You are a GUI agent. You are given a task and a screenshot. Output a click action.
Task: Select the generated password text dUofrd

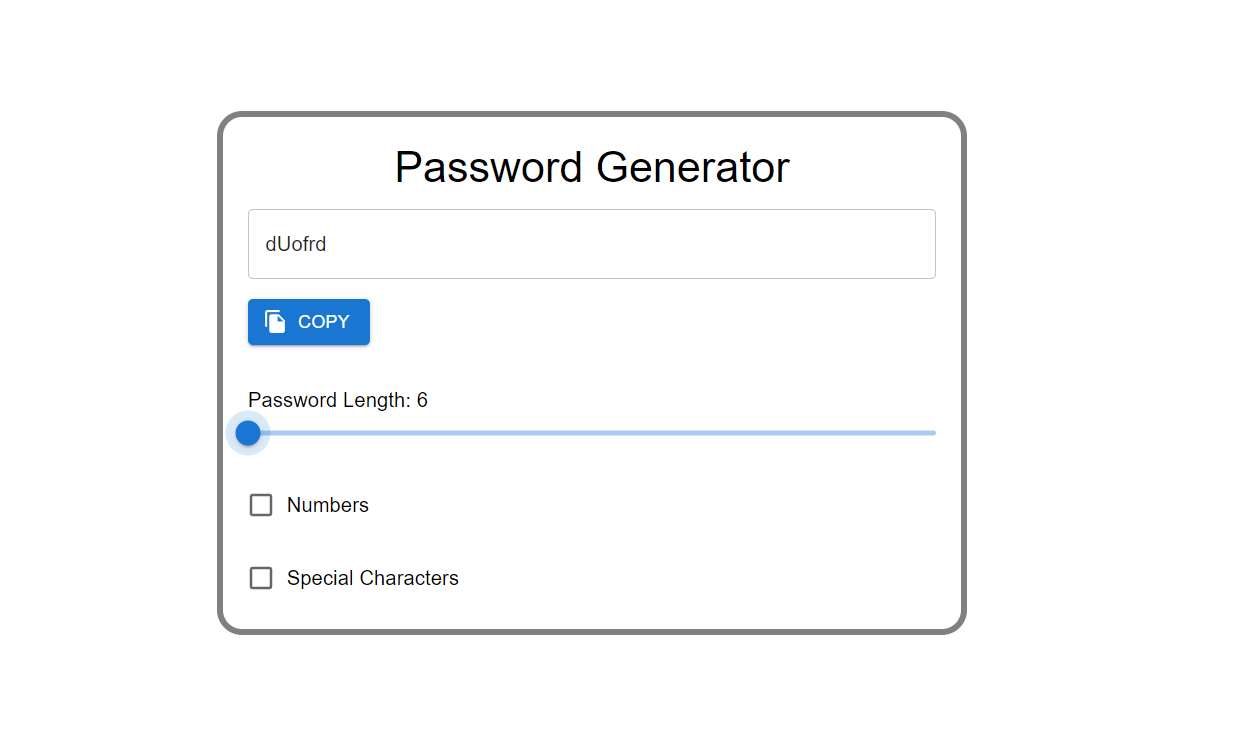pos(297,243)
